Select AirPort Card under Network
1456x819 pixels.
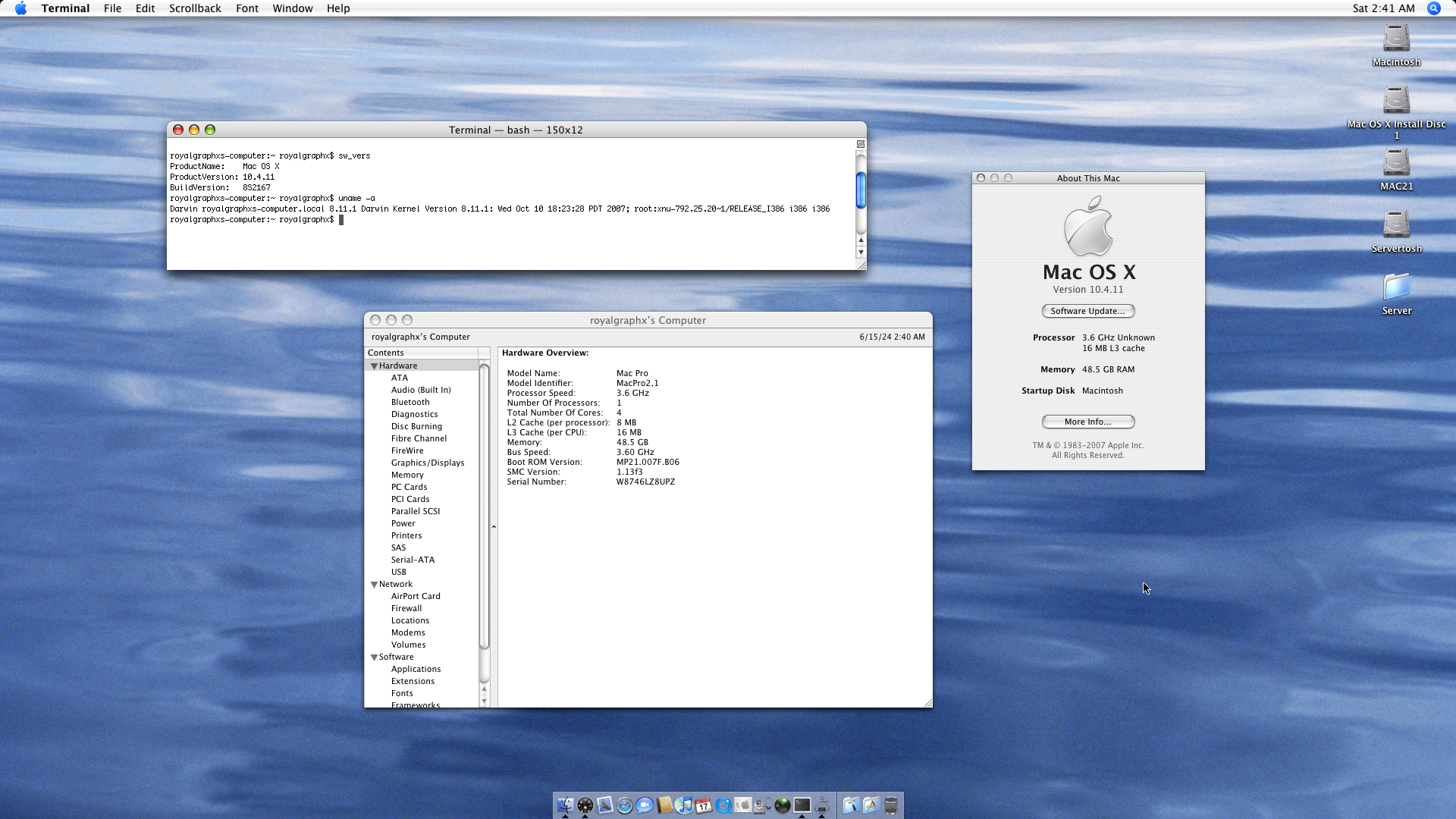pos(416,596)
